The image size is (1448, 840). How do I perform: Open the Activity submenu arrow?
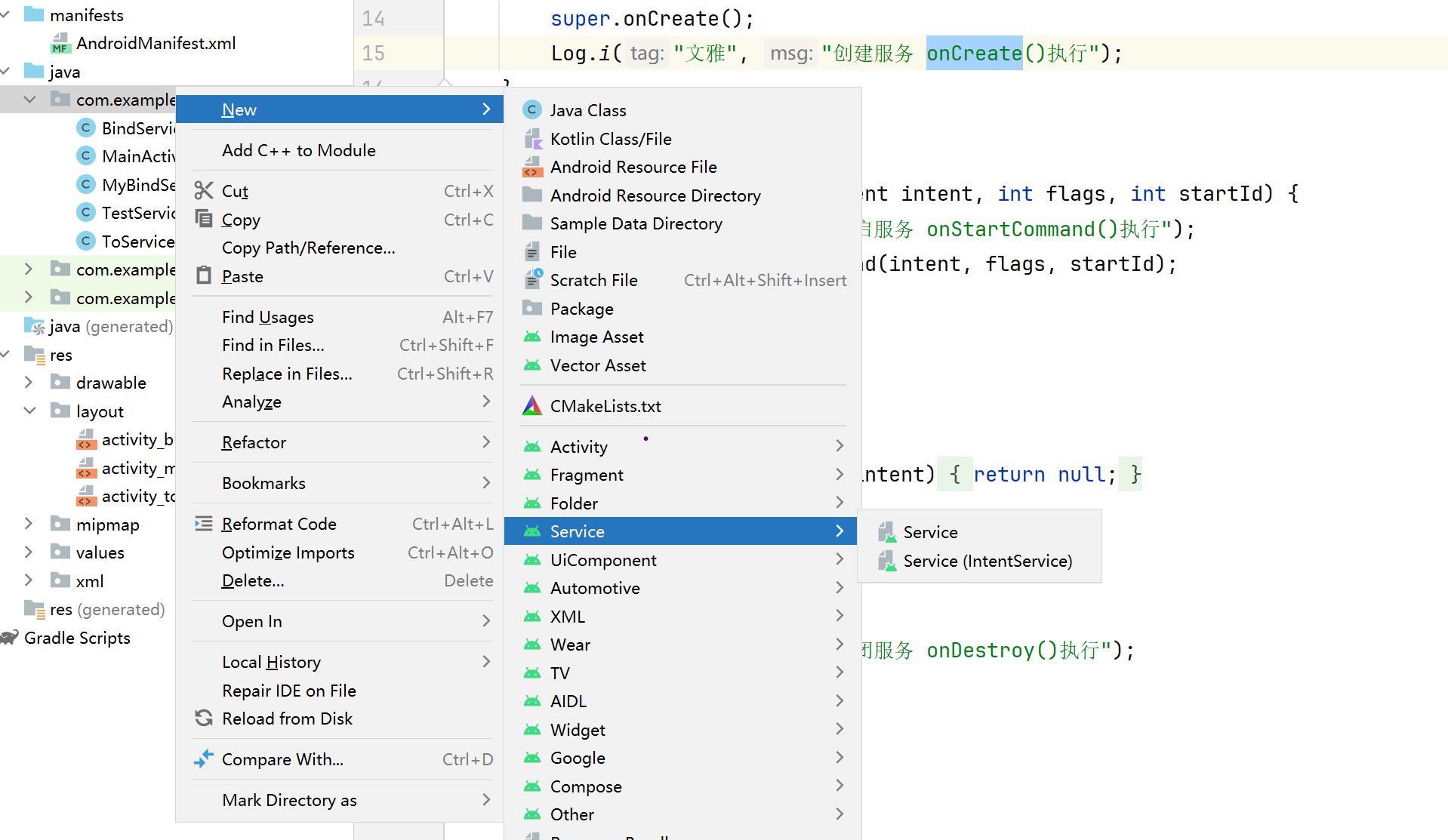[840, 447]
